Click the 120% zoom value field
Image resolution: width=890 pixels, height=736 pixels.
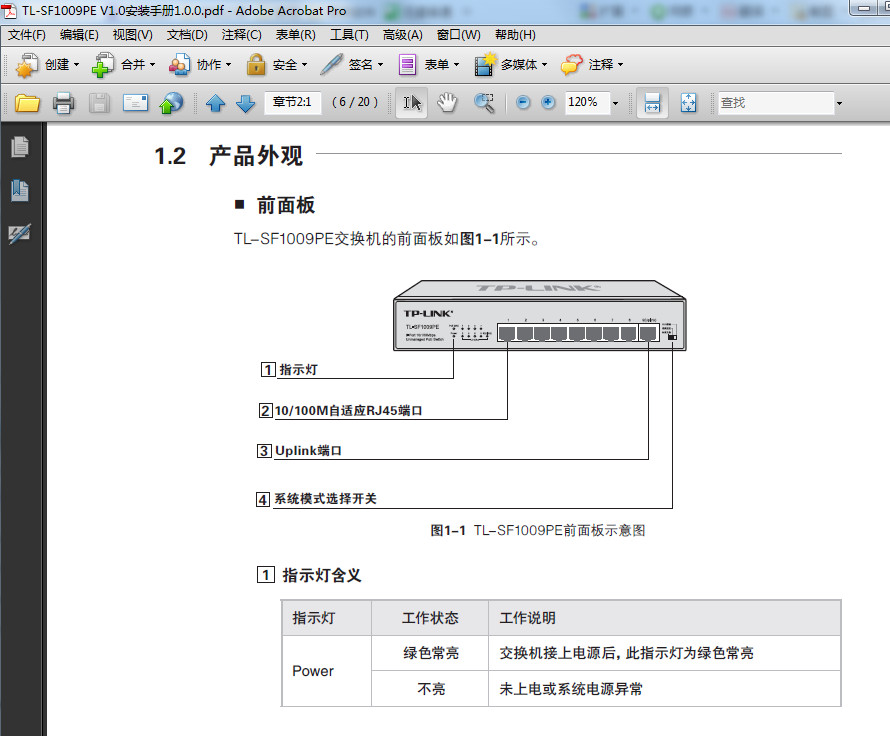(x=587, y=102)
